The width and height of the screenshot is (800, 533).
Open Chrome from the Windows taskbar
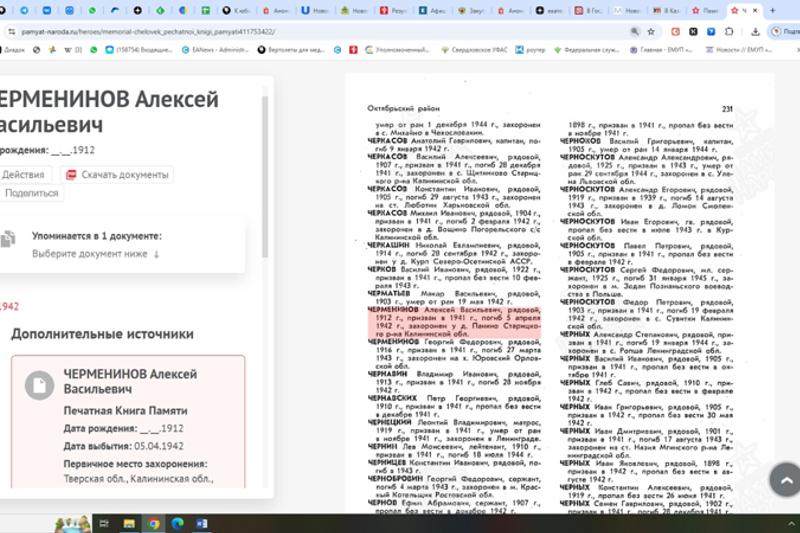click(x=153, y=523)
